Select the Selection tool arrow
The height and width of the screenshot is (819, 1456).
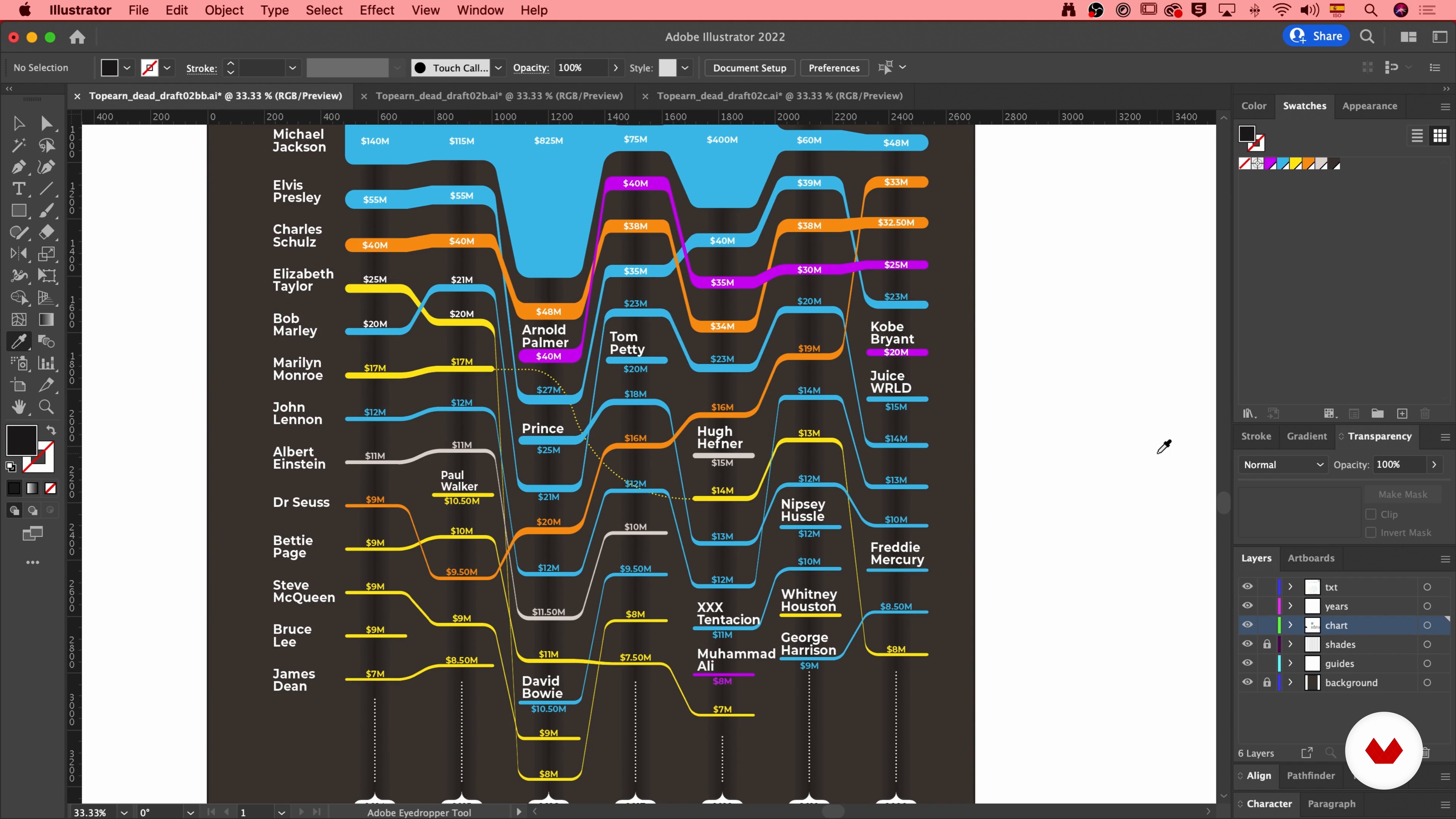click(x=19, y=123)
